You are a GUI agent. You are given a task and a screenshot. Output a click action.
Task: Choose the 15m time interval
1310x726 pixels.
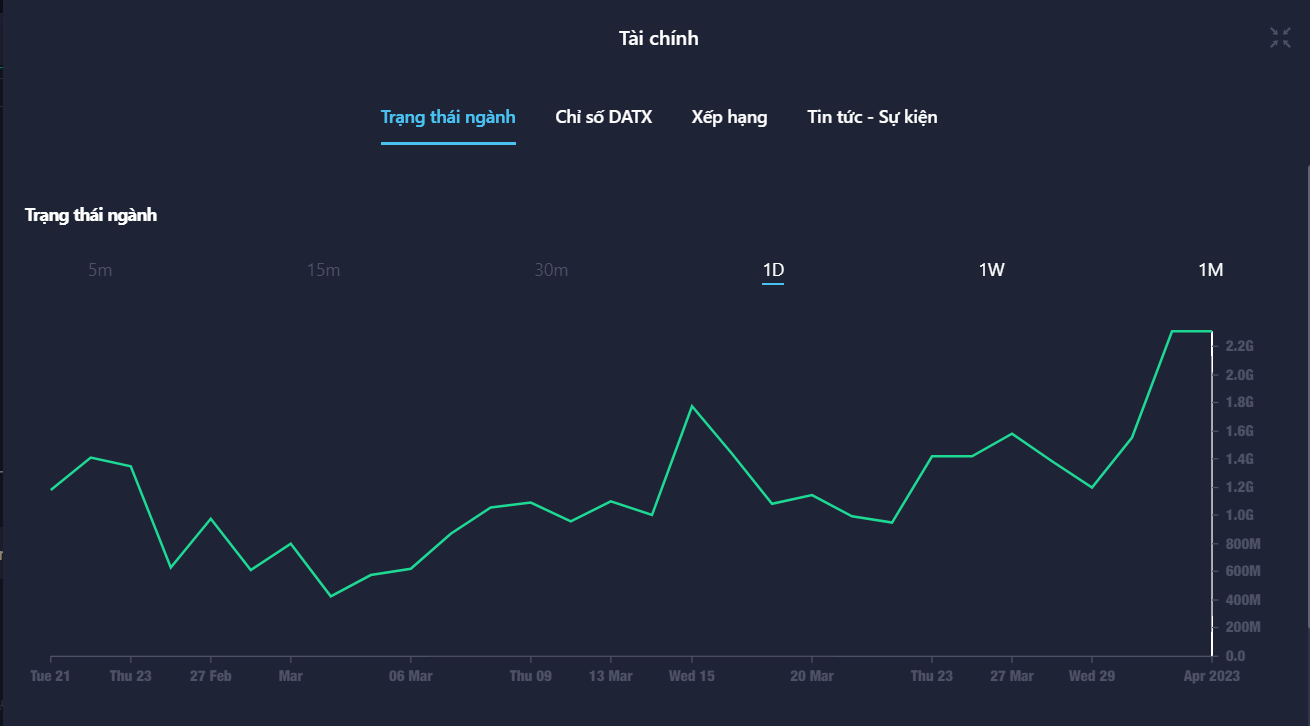point(323,270)
